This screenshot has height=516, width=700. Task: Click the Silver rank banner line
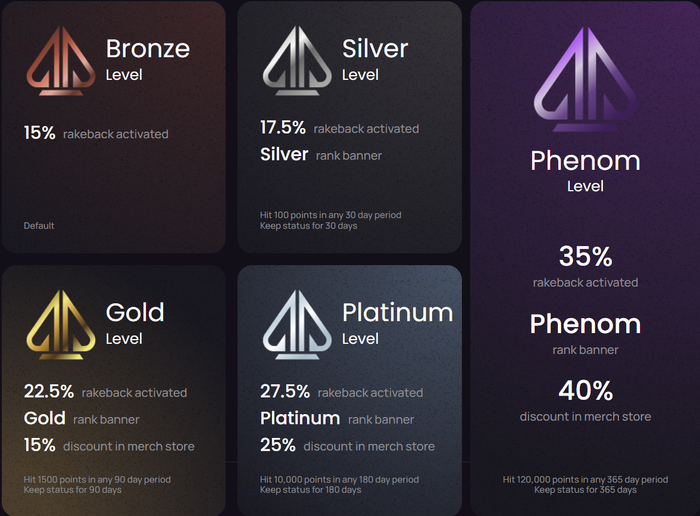coord(321,155)
